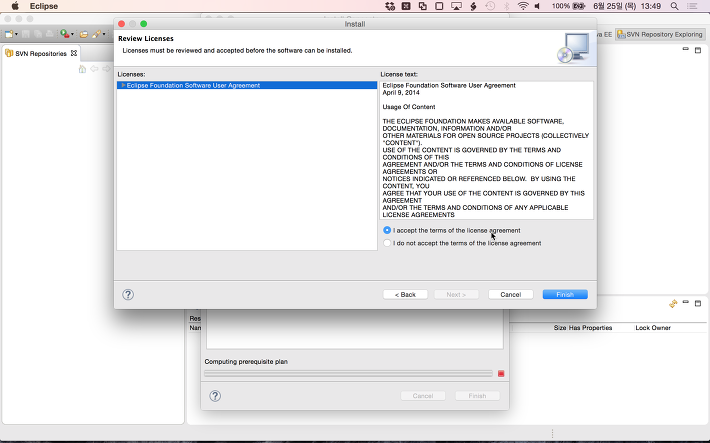Click the link/sync icon in lower panel

coord(673,303)
